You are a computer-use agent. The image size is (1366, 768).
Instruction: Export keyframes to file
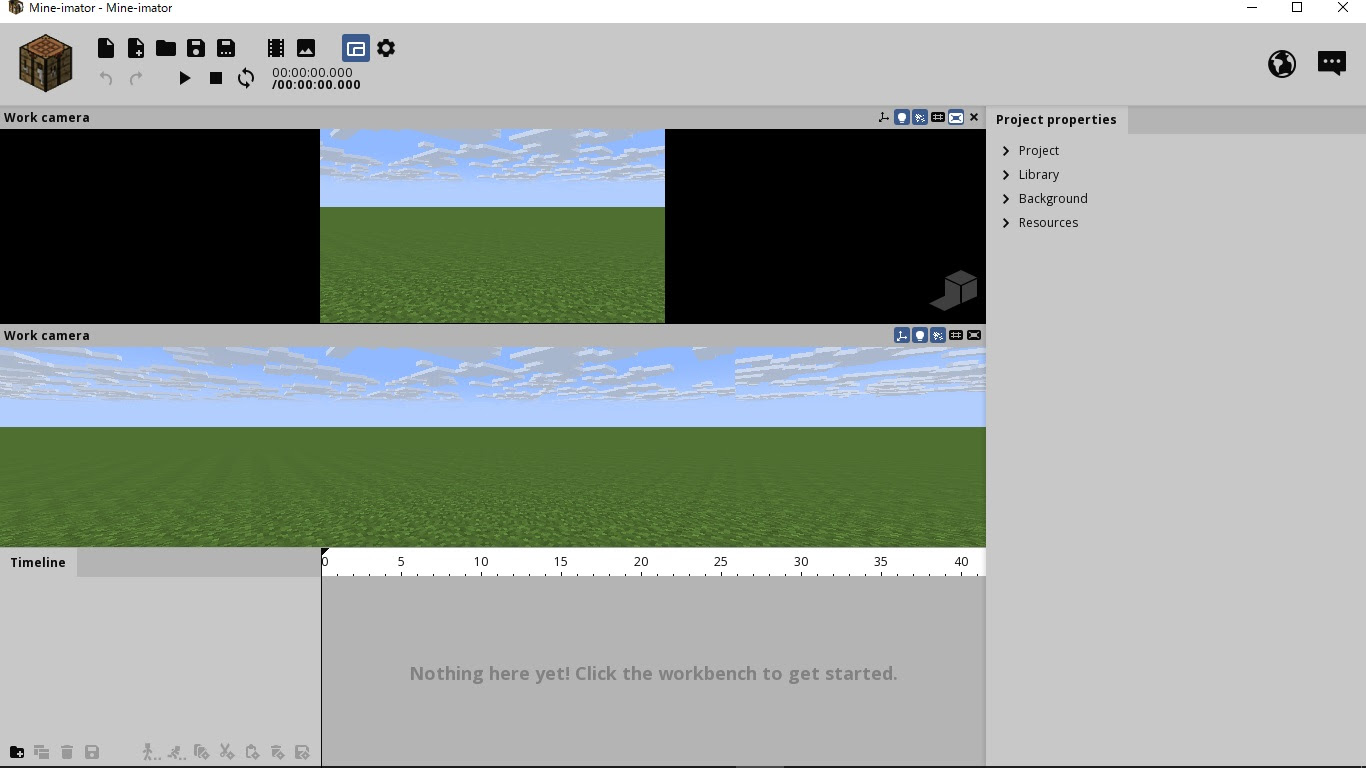(302, 752)
